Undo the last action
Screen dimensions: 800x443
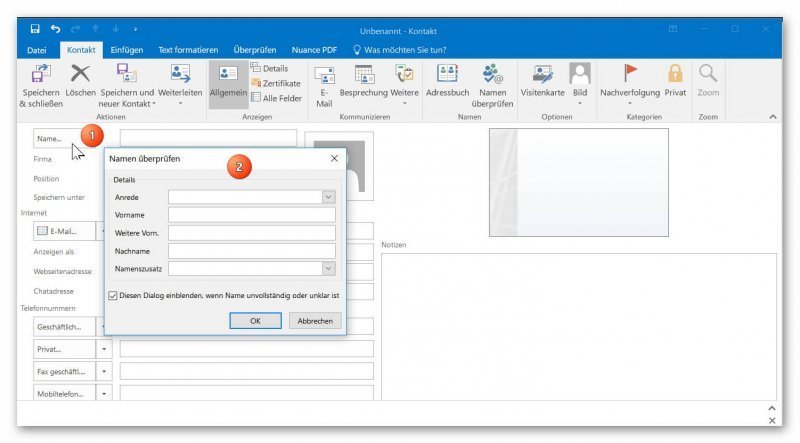pyautogui.click(x=55, y=29)
